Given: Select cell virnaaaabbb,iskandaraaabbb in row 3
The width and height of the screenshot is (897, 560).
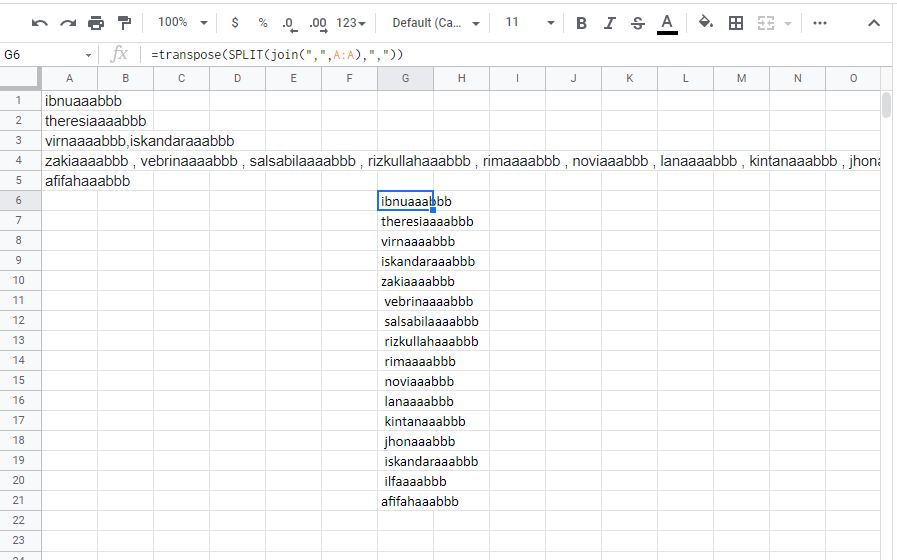Looking at the screenshot, I should point(69,141).
